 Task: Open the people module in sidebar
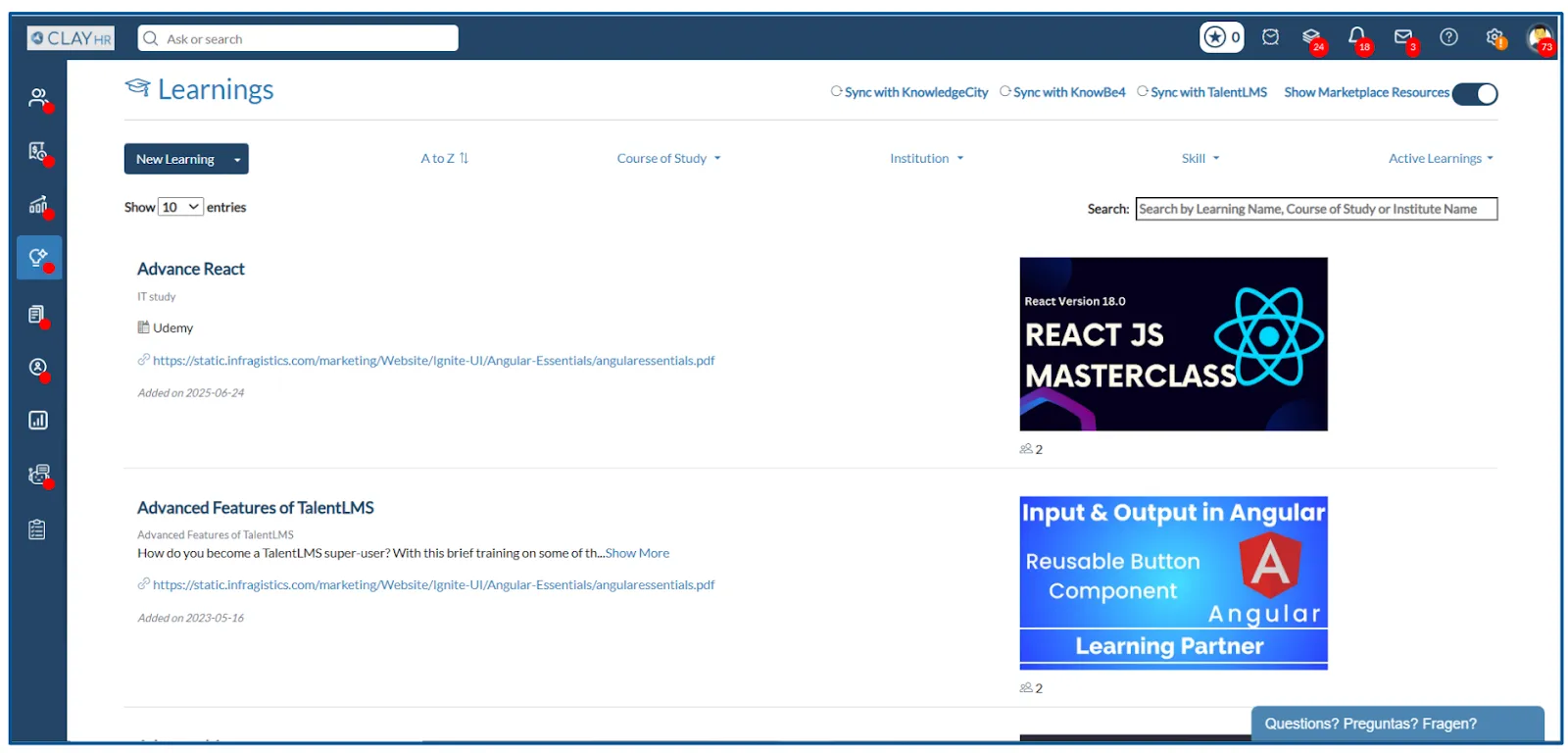click(38, 98)
